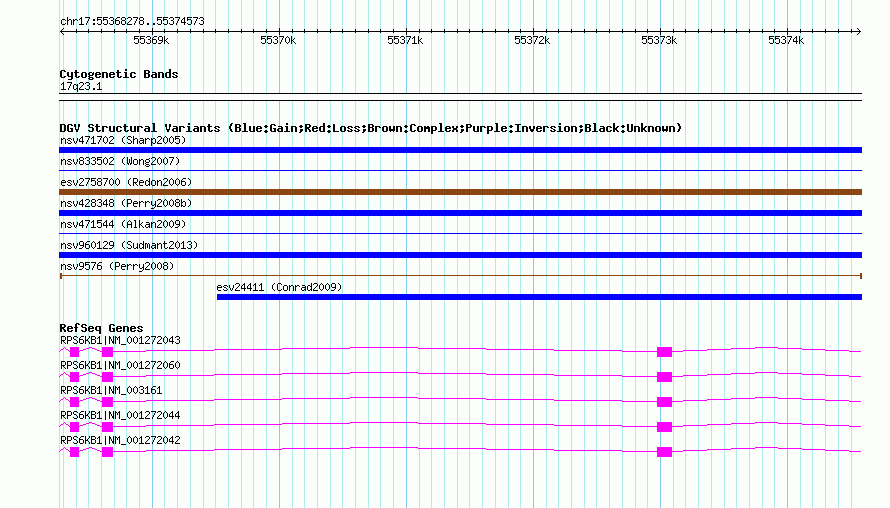
Task: Select the nsv428348 (Perry2008b) label
Action: [x=126, y=203]
